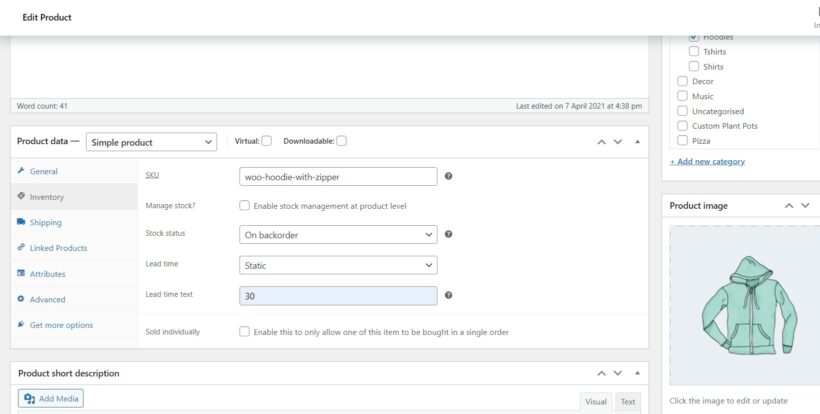Image resolution: width=820 pixels, height=414 pixels.
Task: Check the Pizza category
Action: [x=682, y=140]
